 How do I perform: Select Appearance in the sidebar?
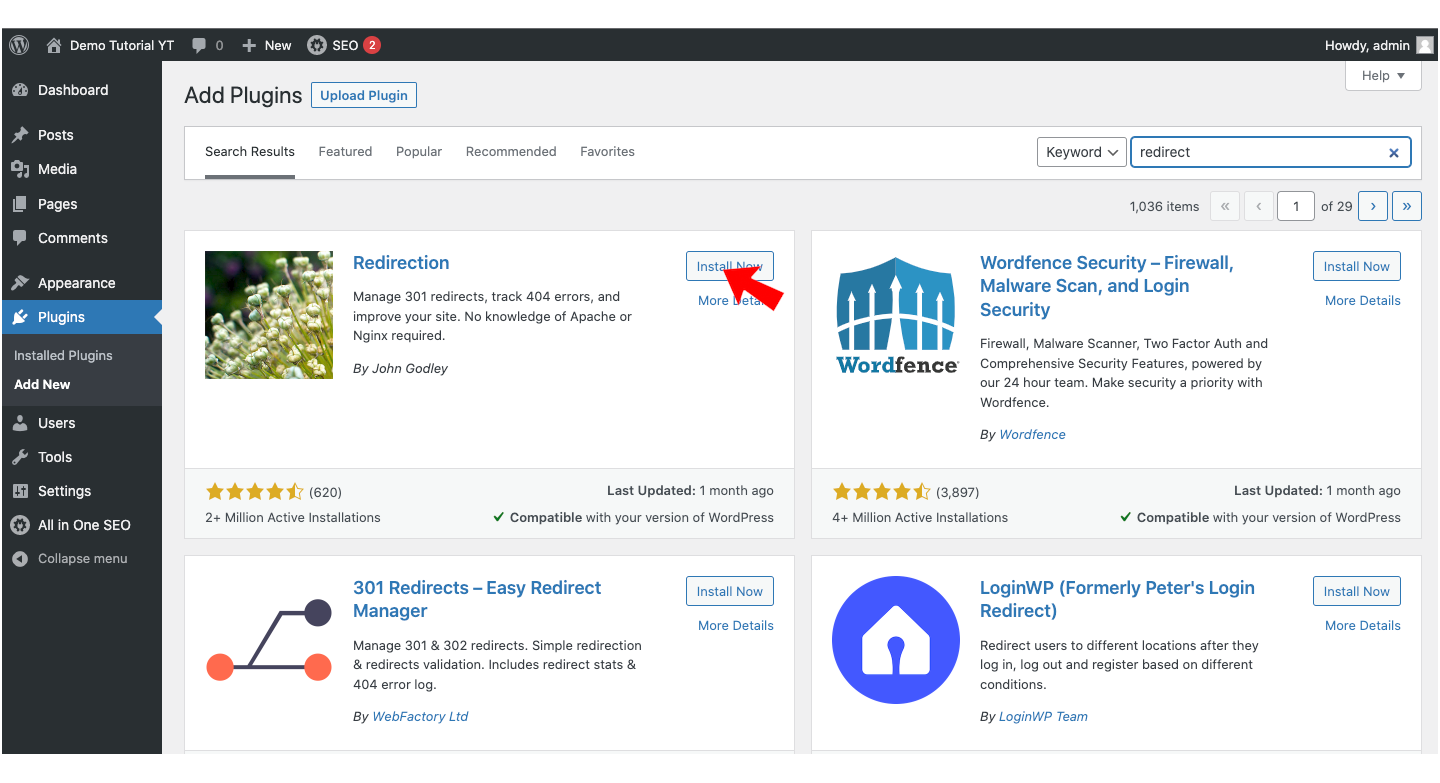pos(74,282)
